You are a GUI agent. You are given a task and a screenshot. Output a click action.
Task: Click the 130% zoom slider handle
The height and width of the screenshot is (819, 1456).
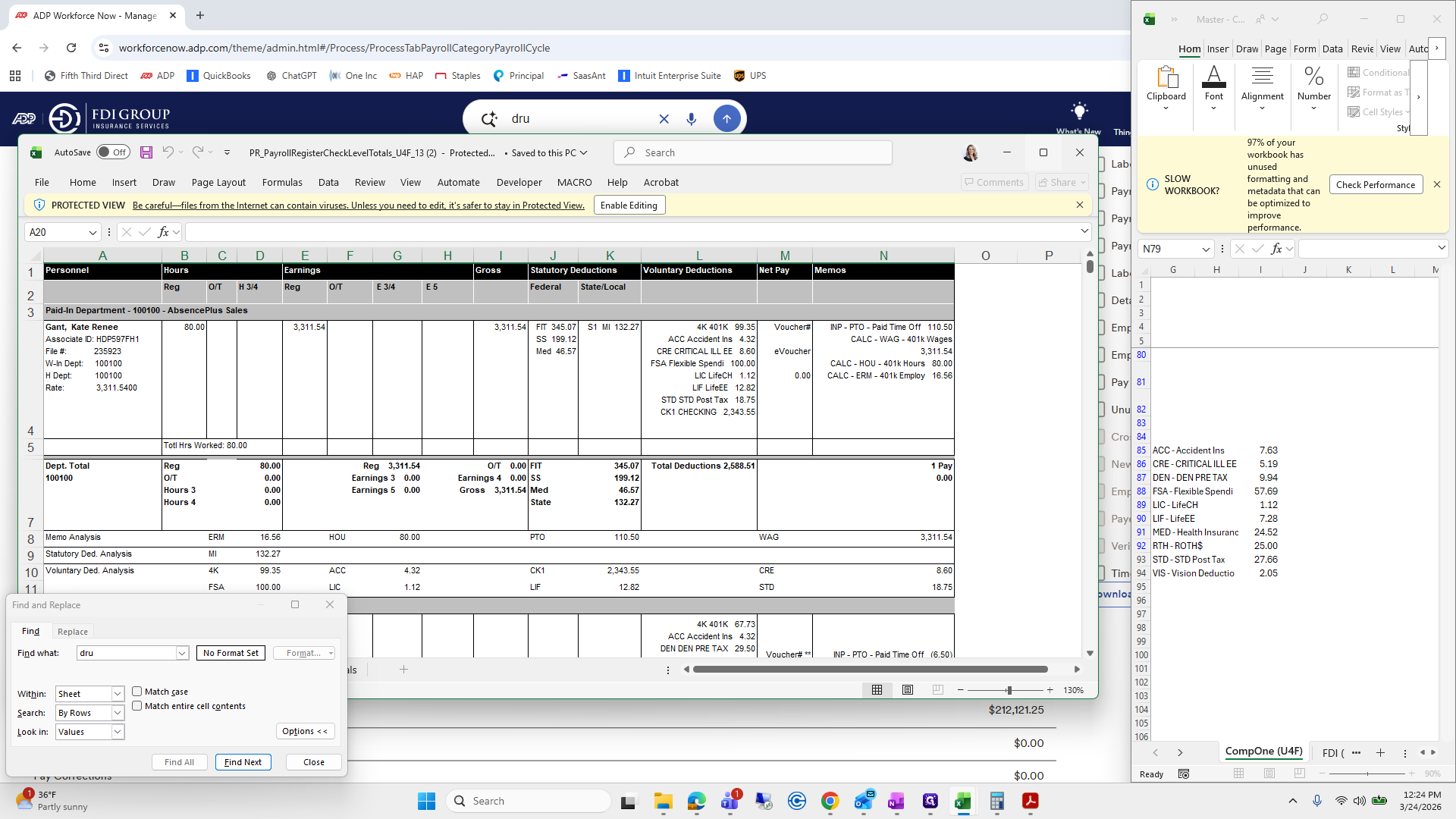click(x=1009, y=690)
